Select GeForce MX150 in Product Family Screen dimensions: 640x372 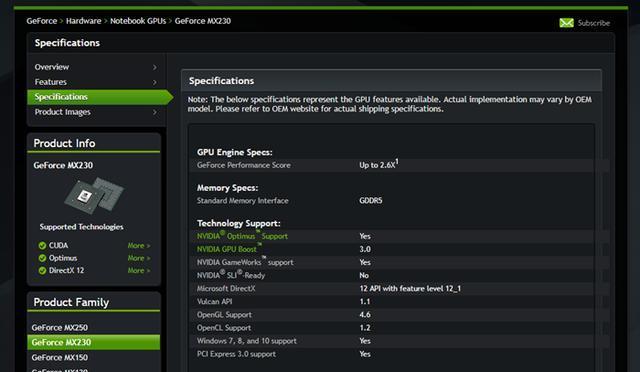pos(60,357)
